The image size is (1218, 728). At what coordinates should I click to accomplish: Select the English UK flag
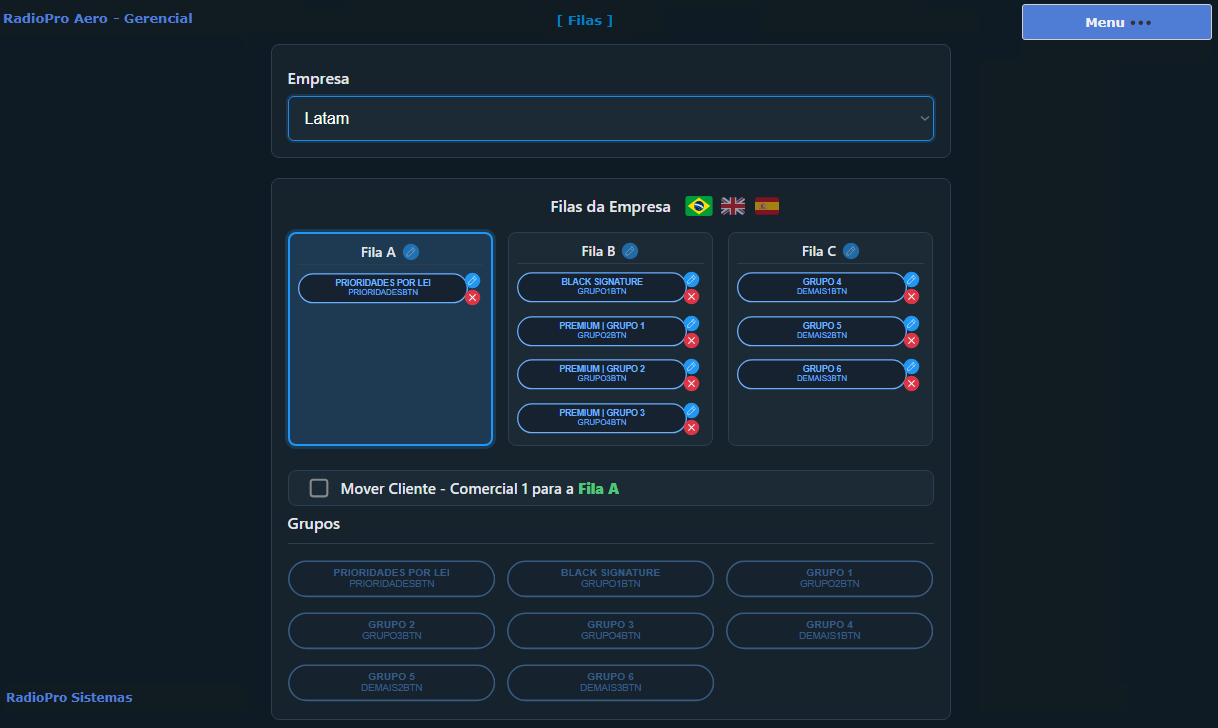click(733, 206)
